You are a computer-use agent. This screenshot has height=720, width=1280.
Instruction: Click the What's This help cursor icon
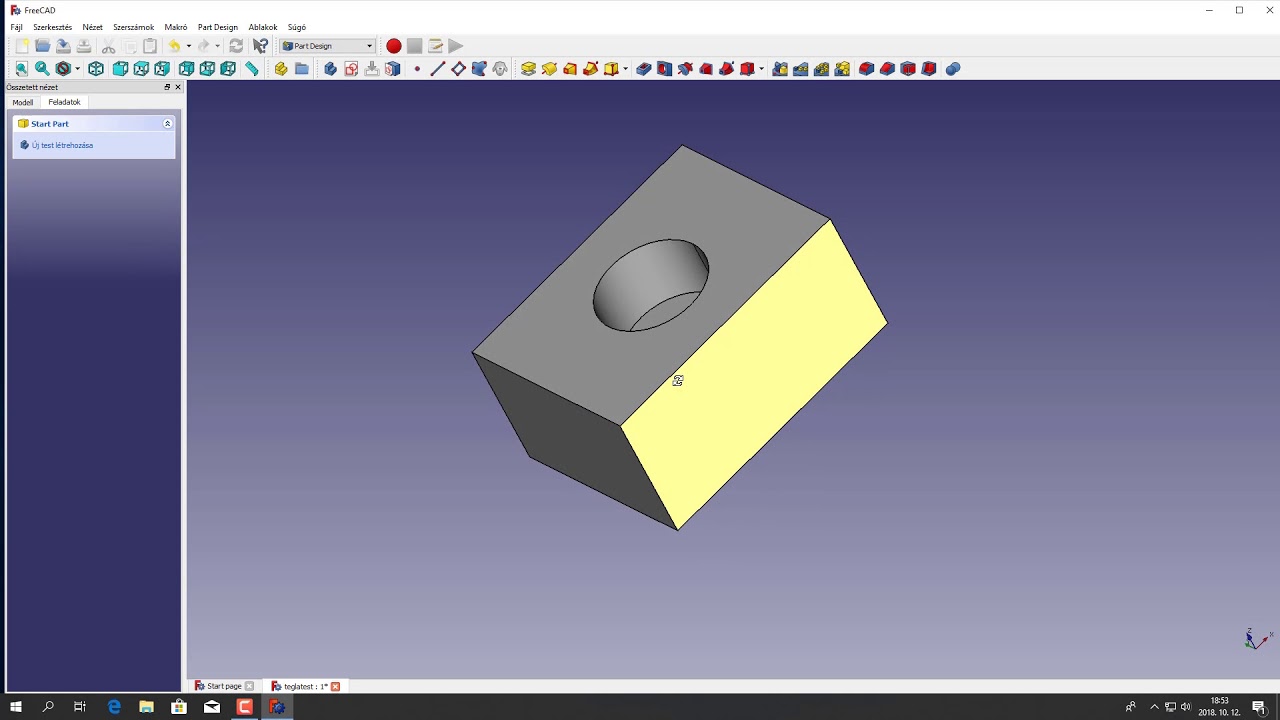point(261,46)
